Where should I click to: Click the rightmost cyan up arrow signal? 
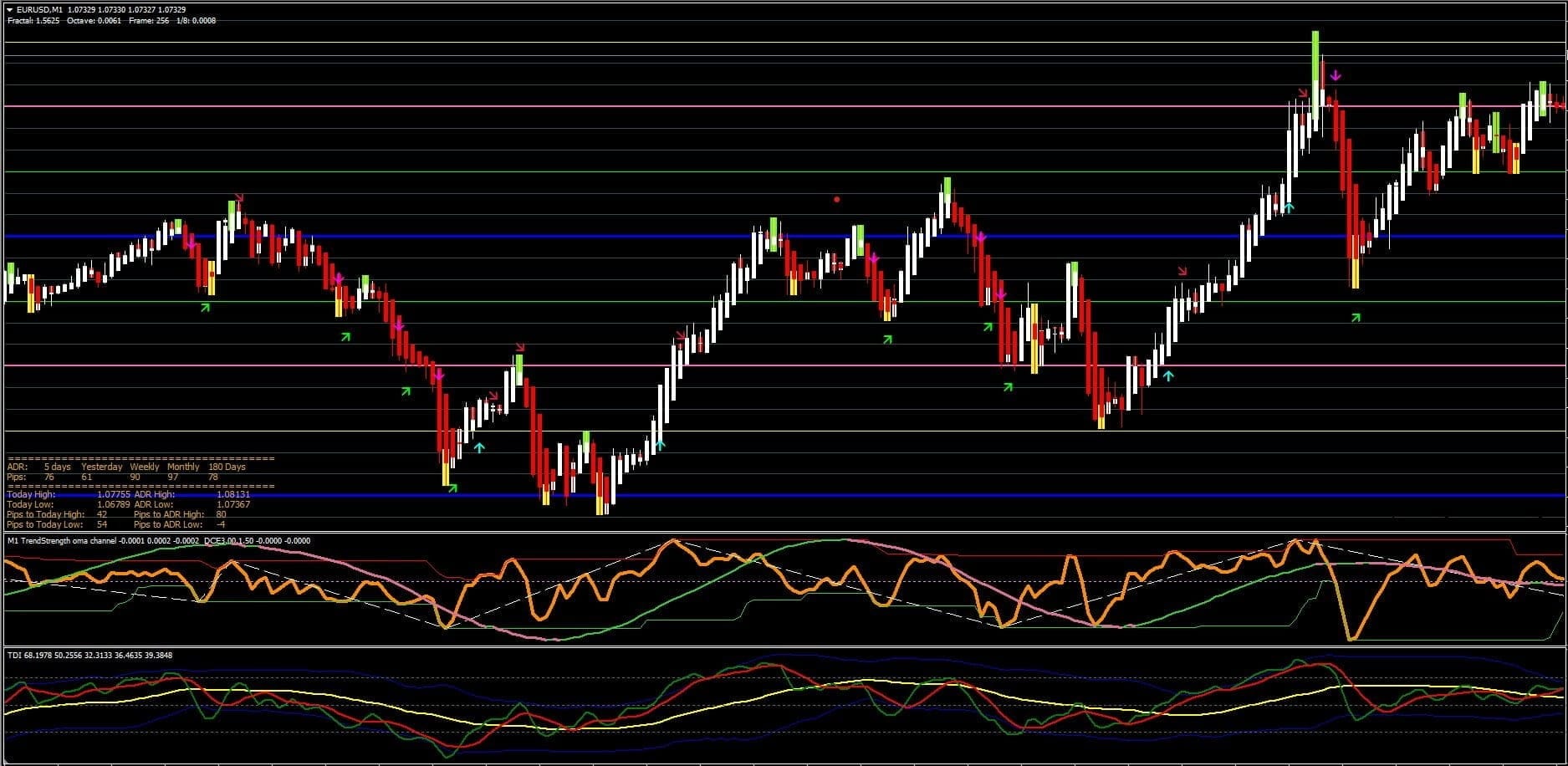(1289, 207)
